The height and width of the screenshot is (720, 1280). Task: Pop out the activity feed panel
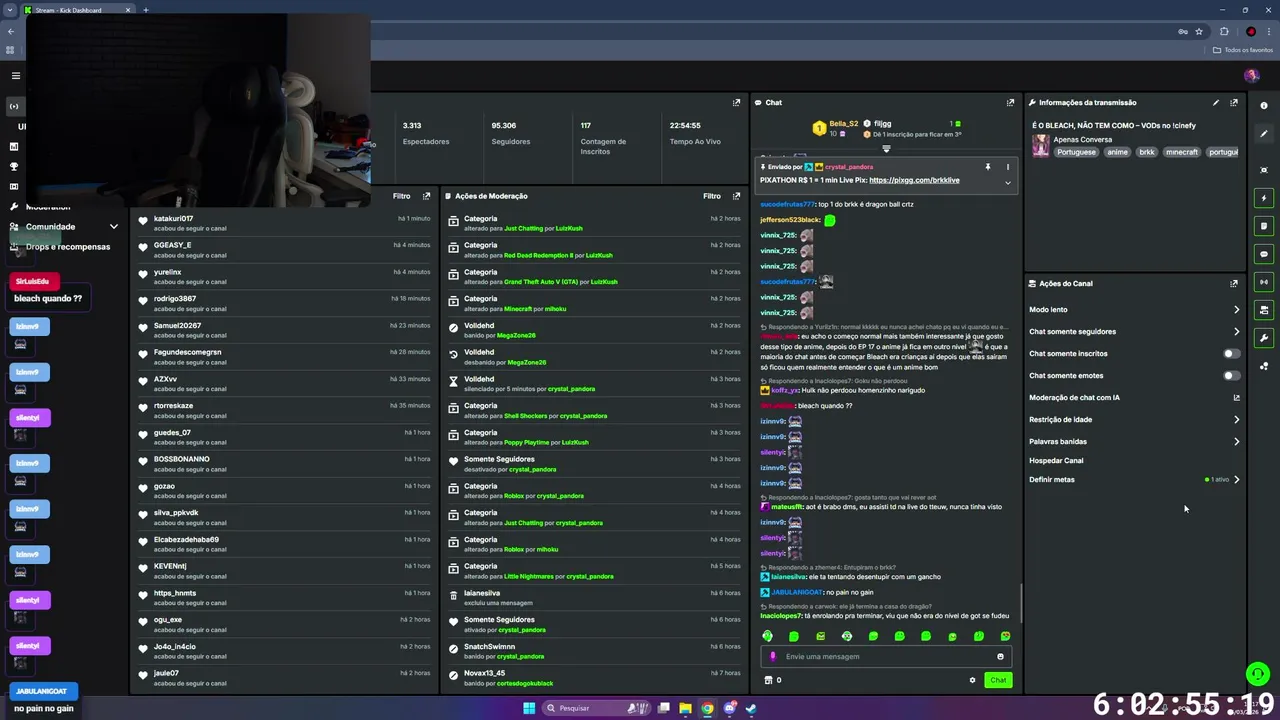pyautogui.click(x=427, y=196)
